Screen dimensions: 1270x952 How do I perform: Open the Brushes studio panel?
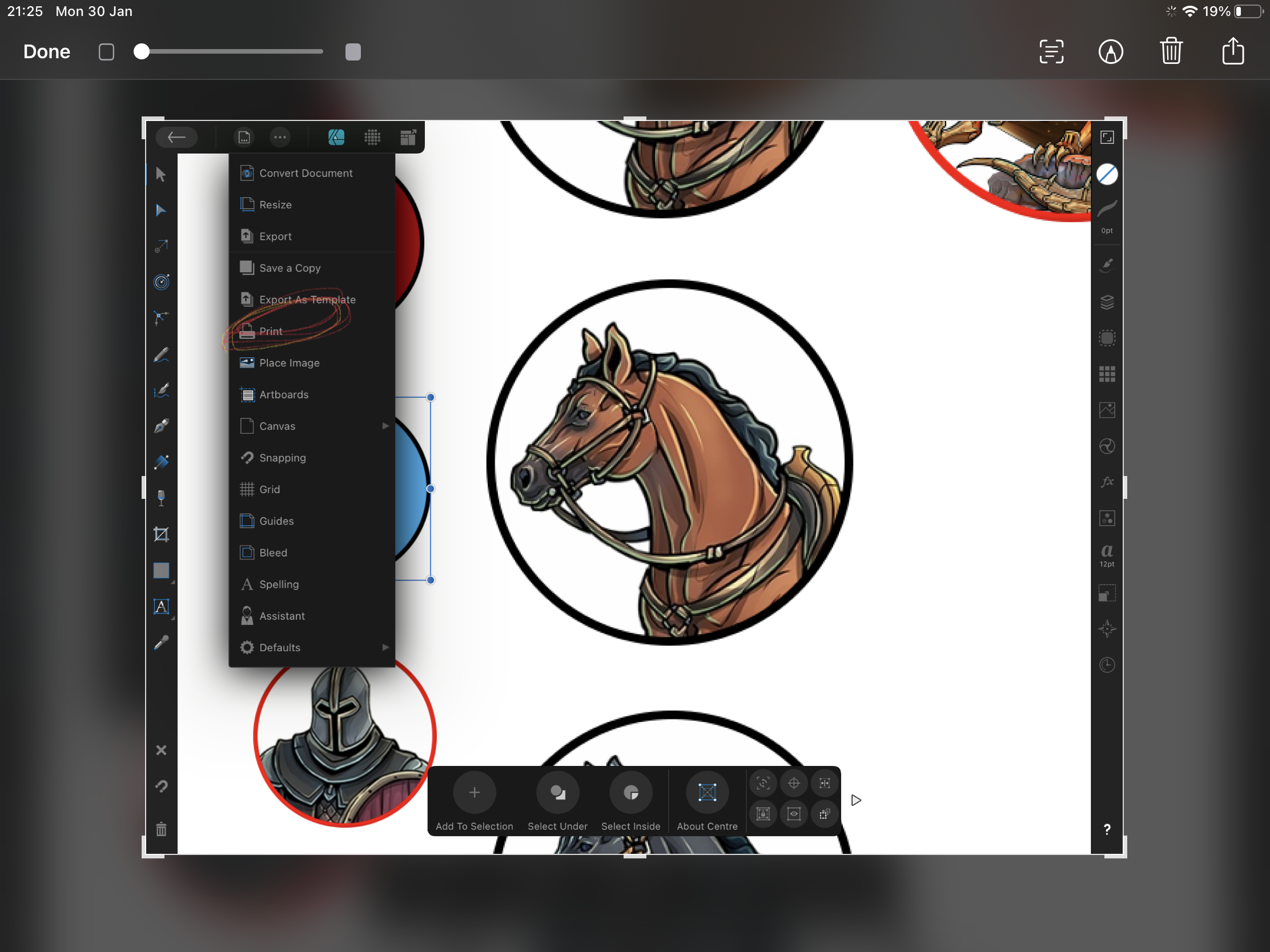1107,266
